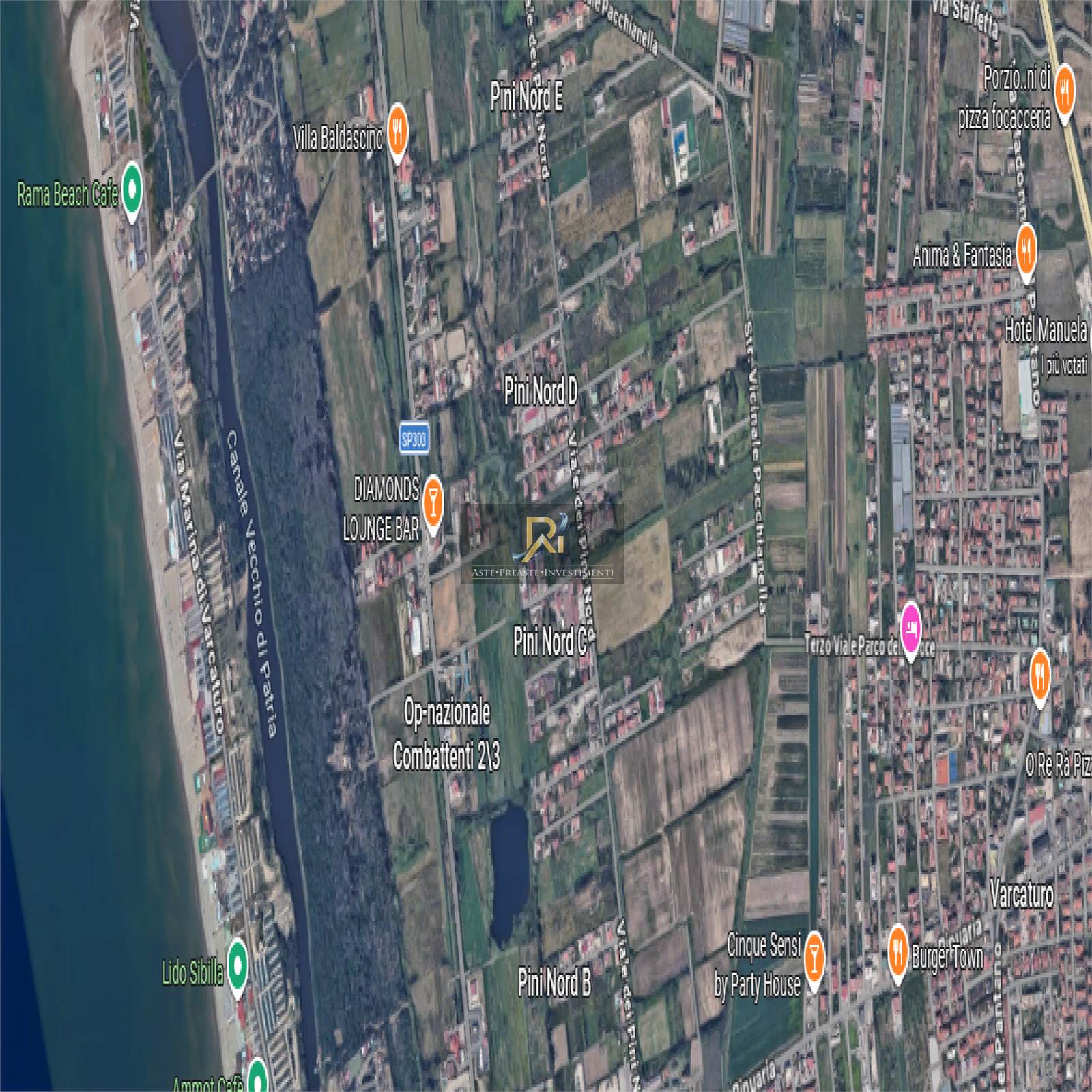
Task: Select the restaurant pin above O Re Rà
Action: point(1039,672)
